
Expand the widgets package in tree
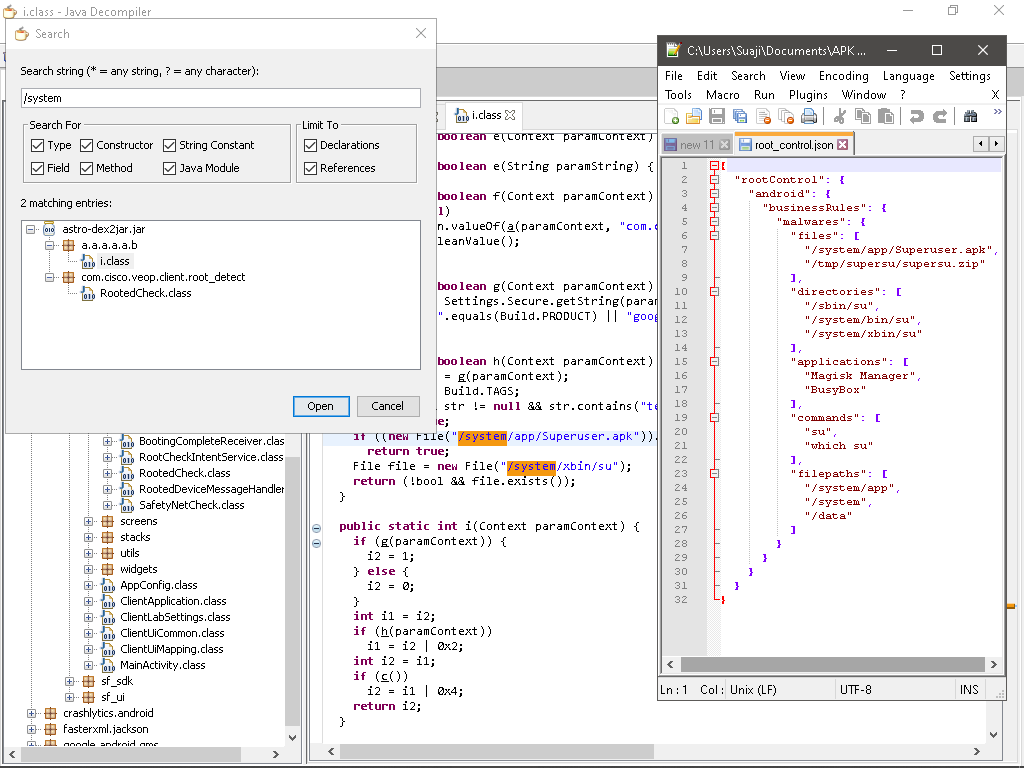coord(88,569)
